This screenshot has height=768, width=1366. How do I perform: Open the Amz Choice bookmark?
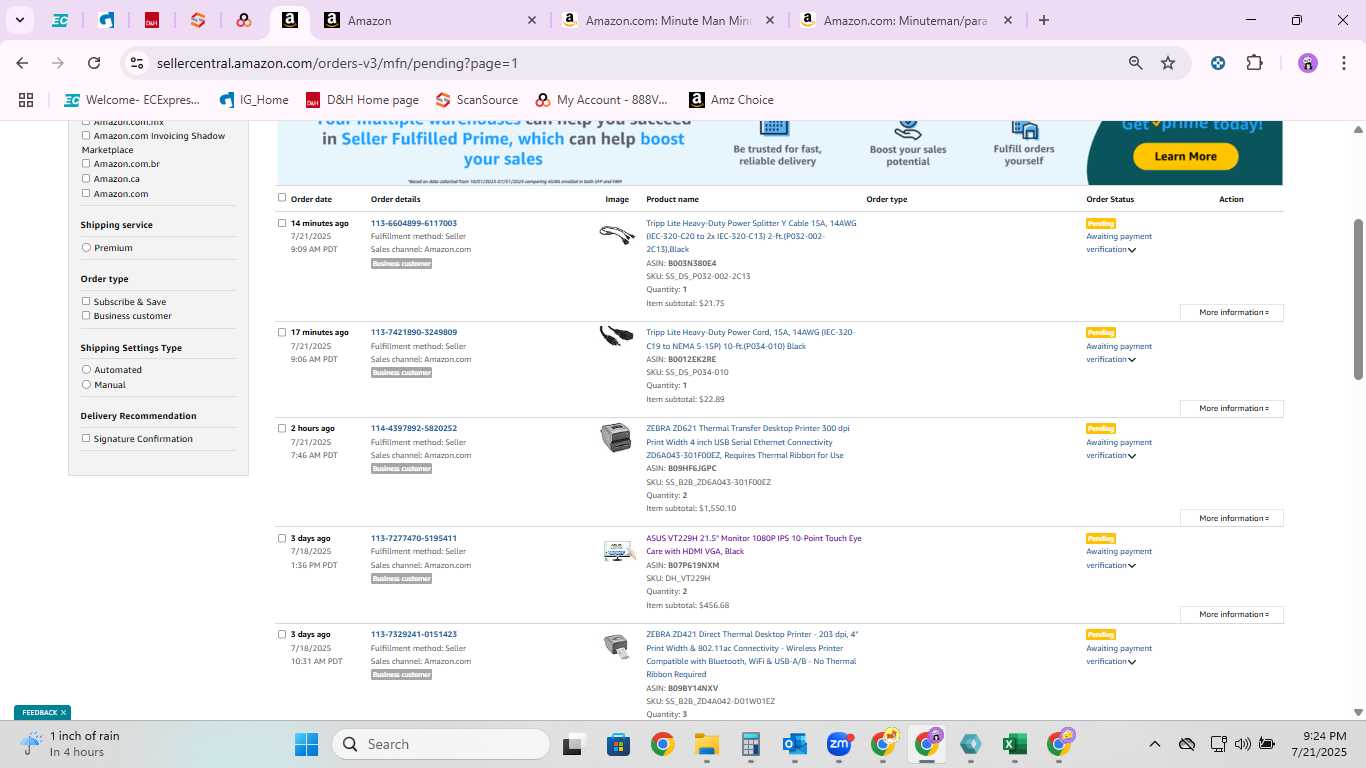click(731, 100)
